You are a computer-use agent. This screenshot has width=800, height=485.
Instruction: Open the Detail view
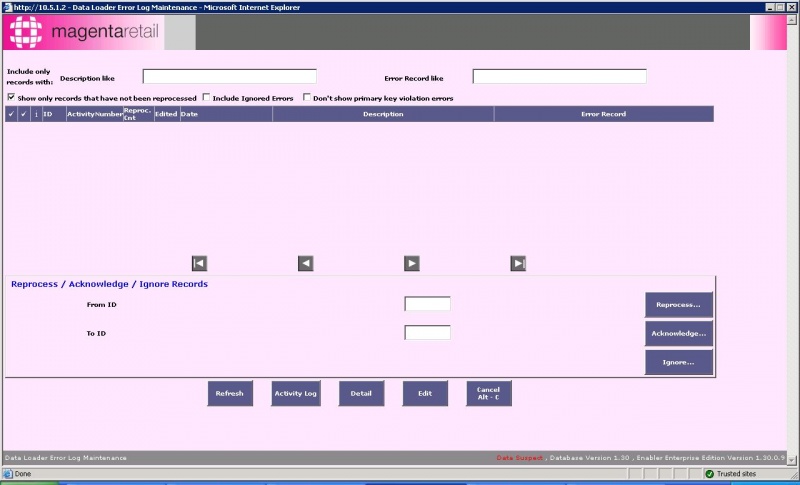[x=361, y=393]
